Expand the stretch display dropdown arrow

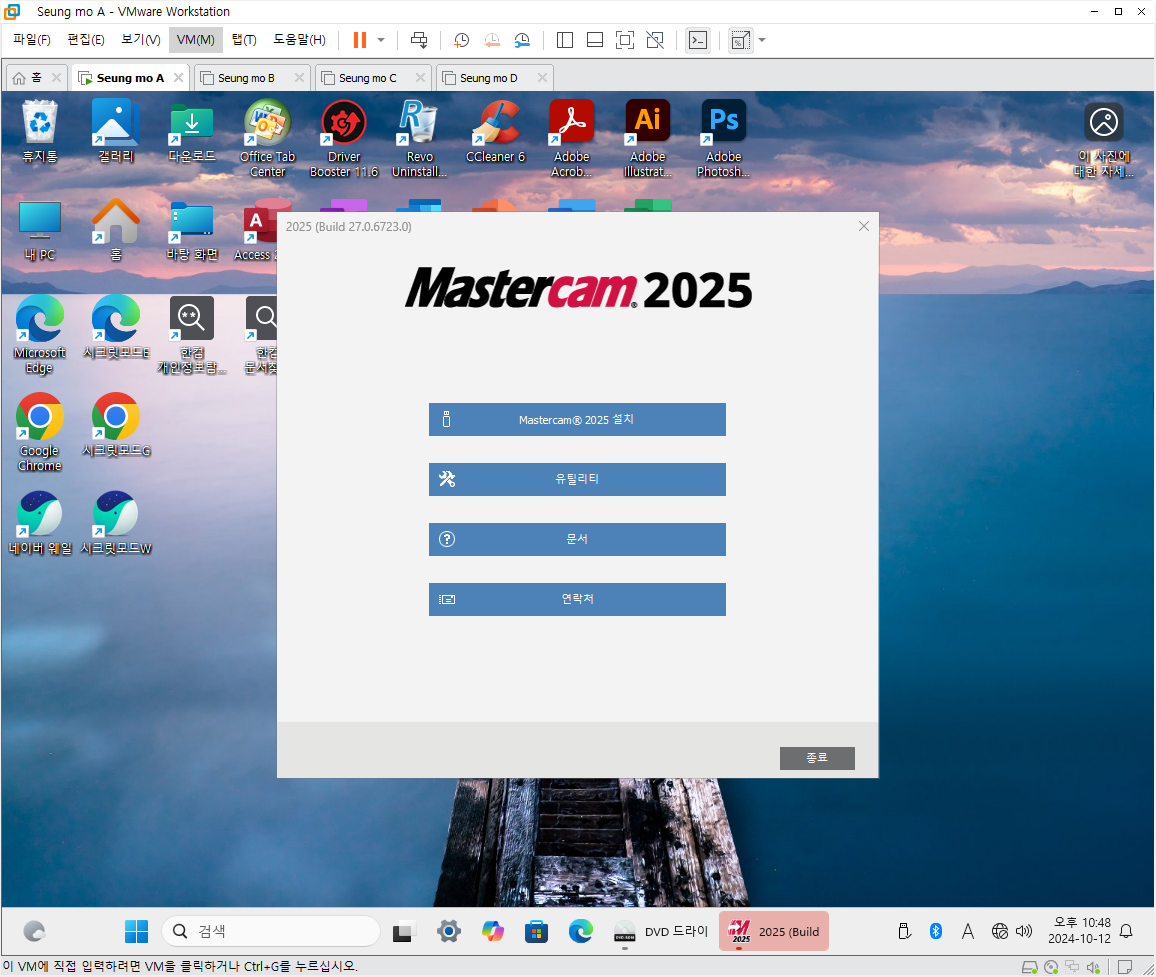(762, 40)
